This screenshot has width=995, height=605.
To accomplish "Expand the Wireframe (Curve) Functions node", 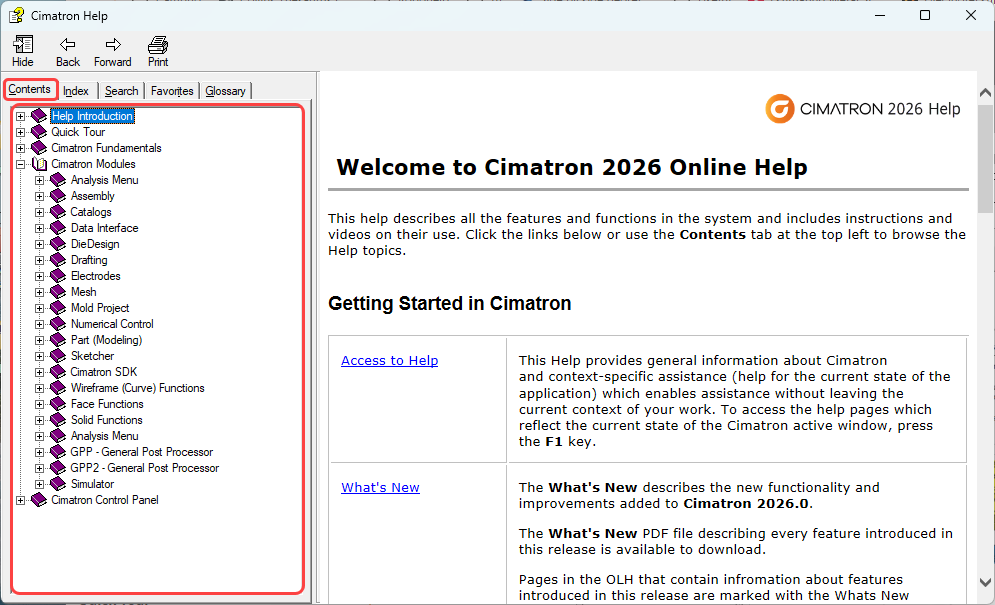I will [x=39, y=389].
